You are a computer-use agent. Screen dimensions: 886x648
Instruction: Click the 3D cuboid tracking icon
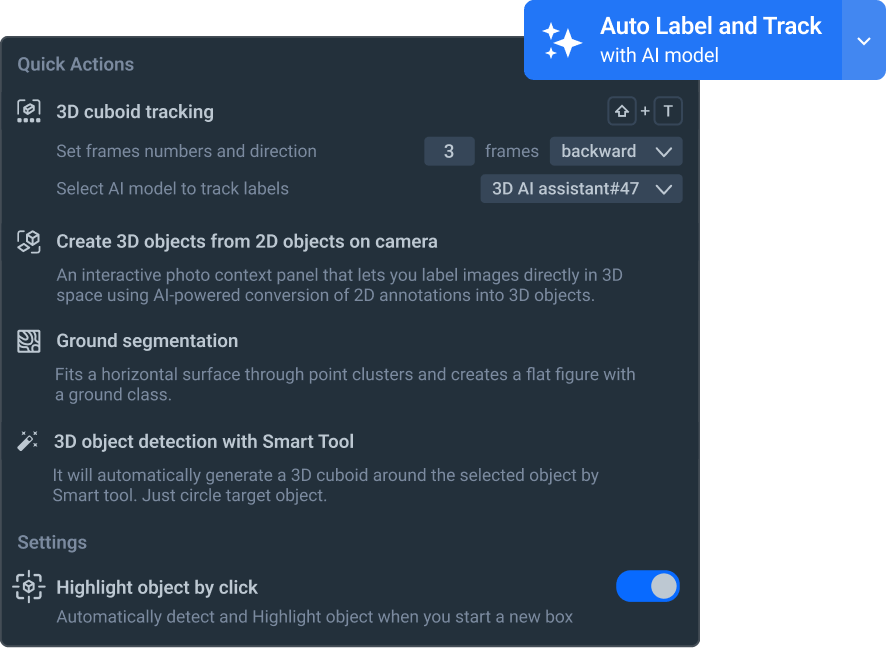click(x=29, y=111)
